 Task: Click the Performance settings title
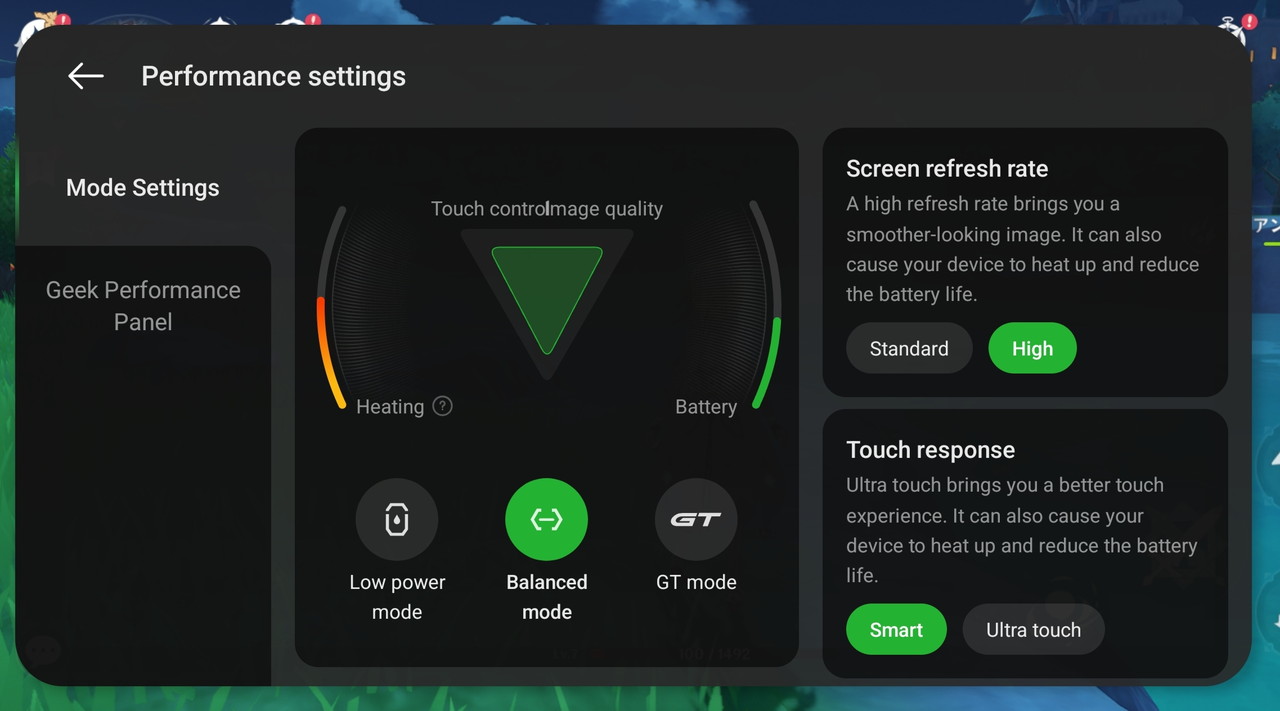coord(273,76)
